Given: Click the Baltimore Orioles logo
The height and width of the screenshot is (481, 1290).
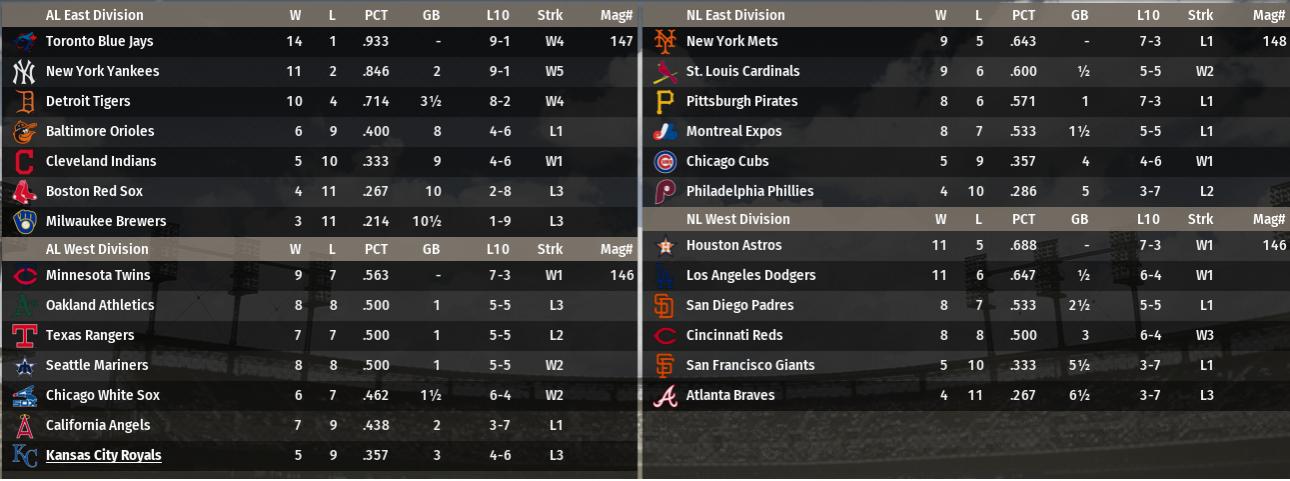Looking at the screenshot, I should pyautogui.click(x=24, y=132).
